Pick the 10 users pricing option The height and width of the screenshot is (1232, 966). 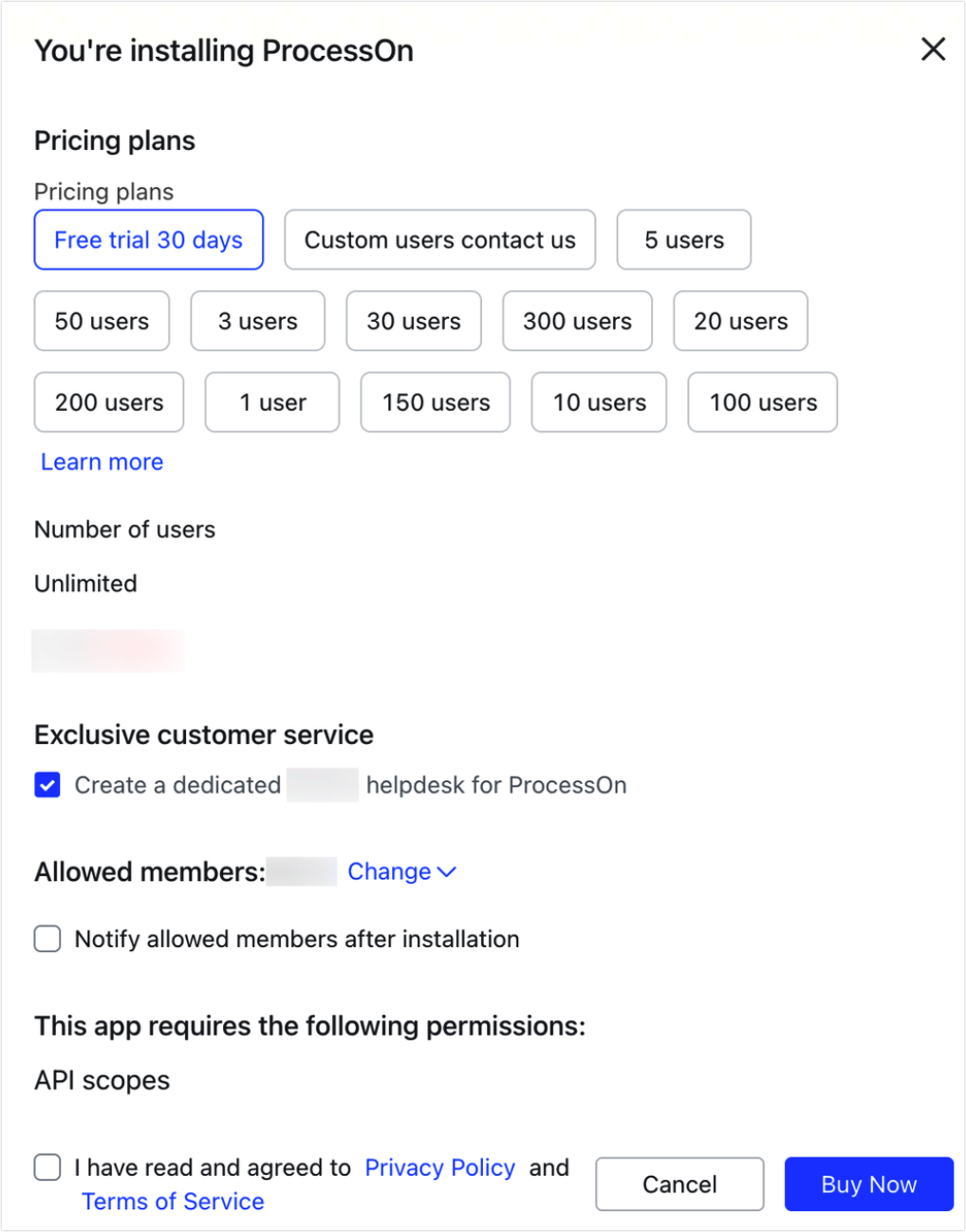point(599,402)
